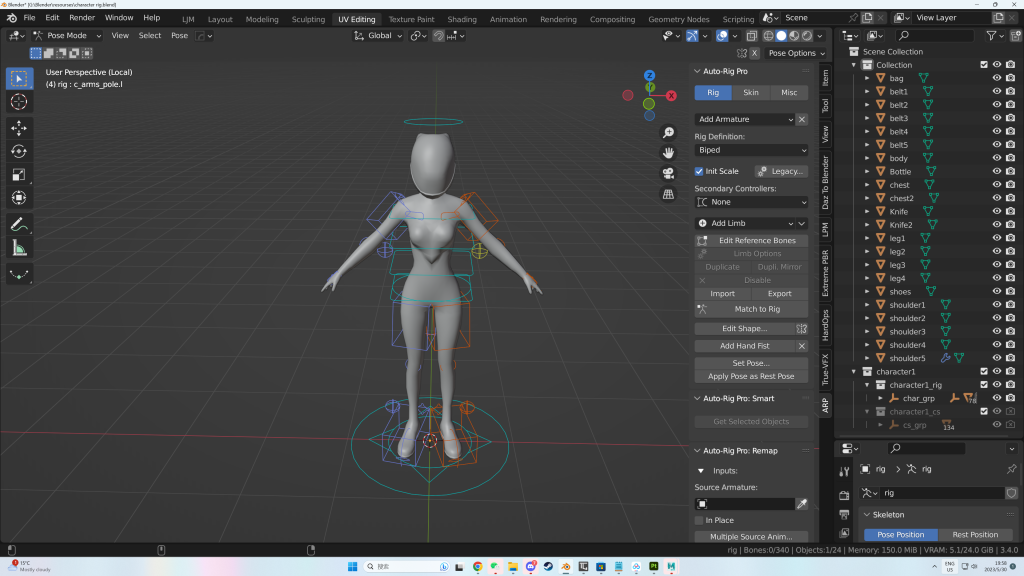Hide the body object with its eye icon
The height and width of the screenshot is (576, 1024).
click(997, 158)
